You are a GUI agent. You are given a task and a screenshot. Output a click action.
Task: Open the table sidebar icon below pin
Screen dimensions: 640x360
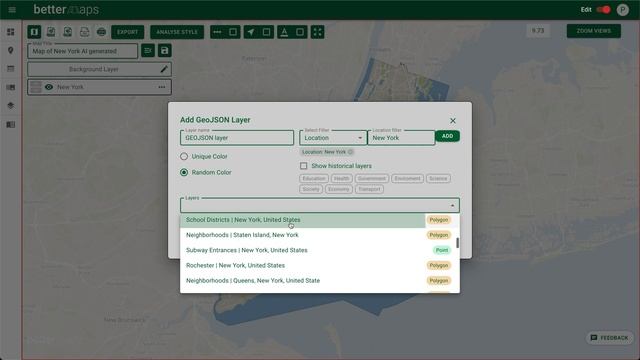(11, 69)
